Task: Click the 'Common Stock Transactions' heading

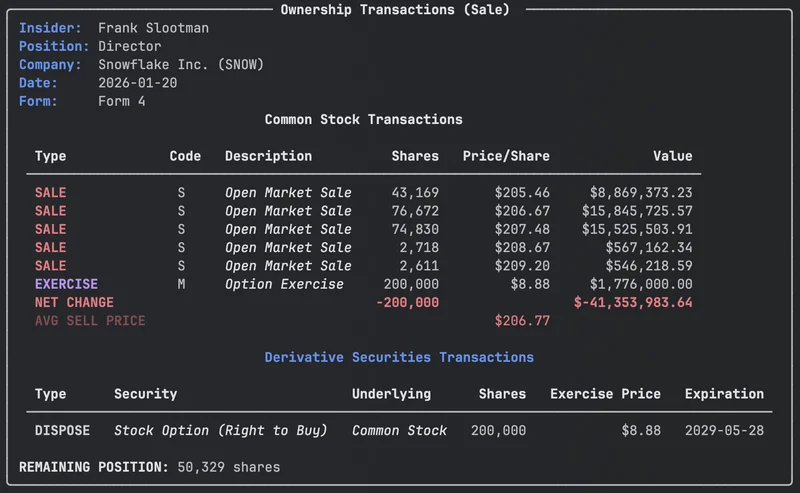Action: point(363,120)
